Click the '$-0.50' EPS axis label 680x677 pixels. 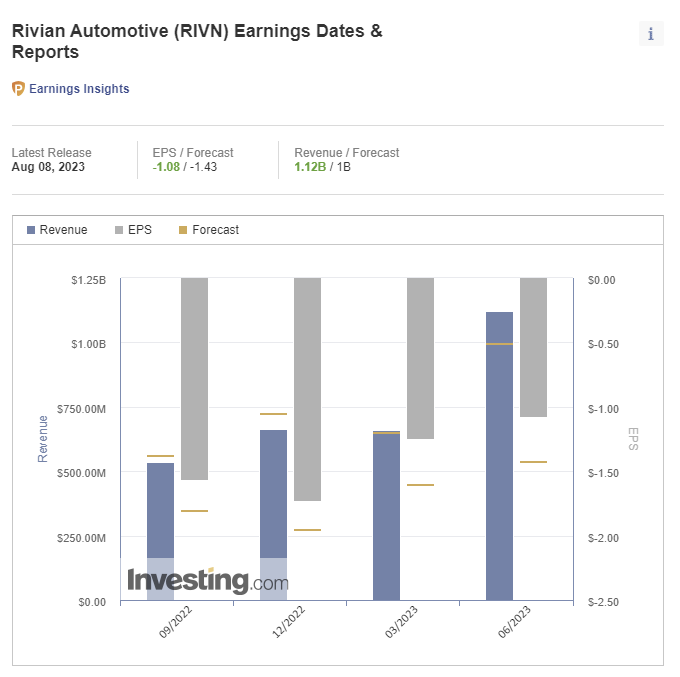tap(603, 344)
